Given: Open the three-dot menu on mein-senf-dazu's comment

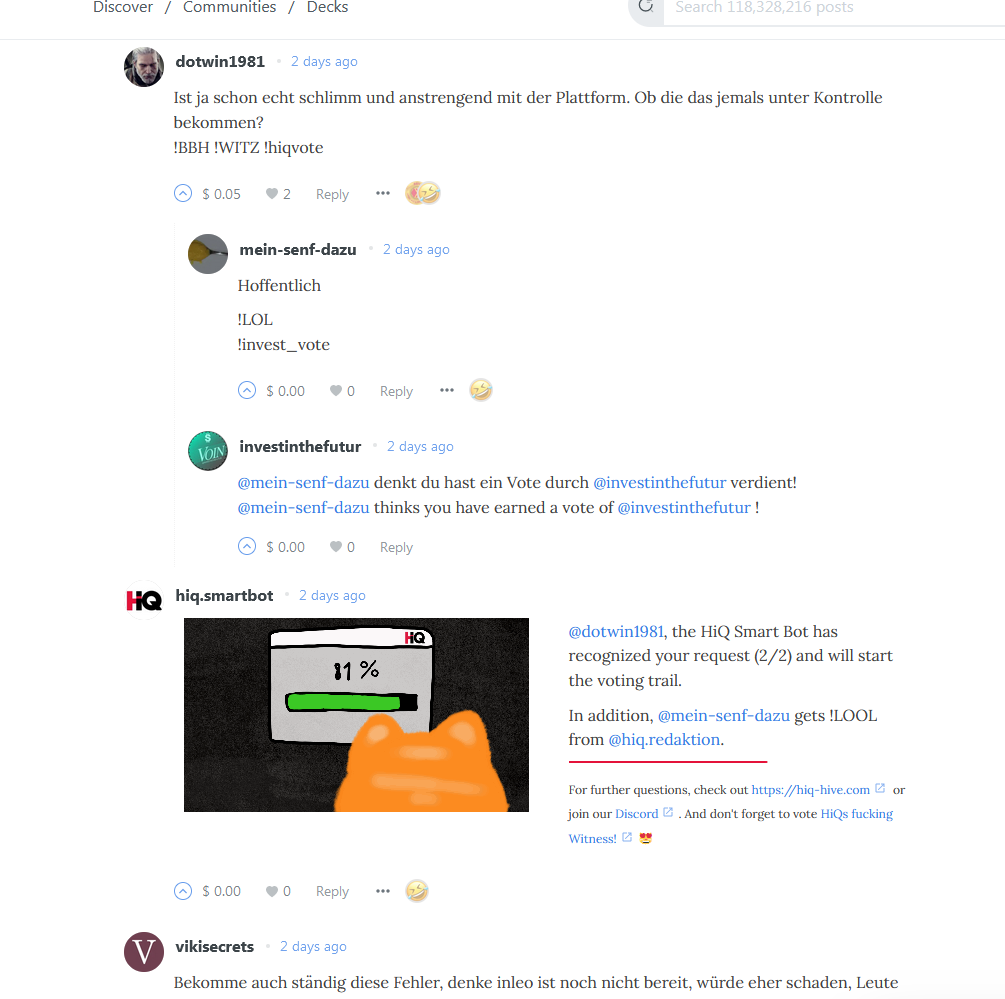Looking at the screenshot, I should pos(447,390).
